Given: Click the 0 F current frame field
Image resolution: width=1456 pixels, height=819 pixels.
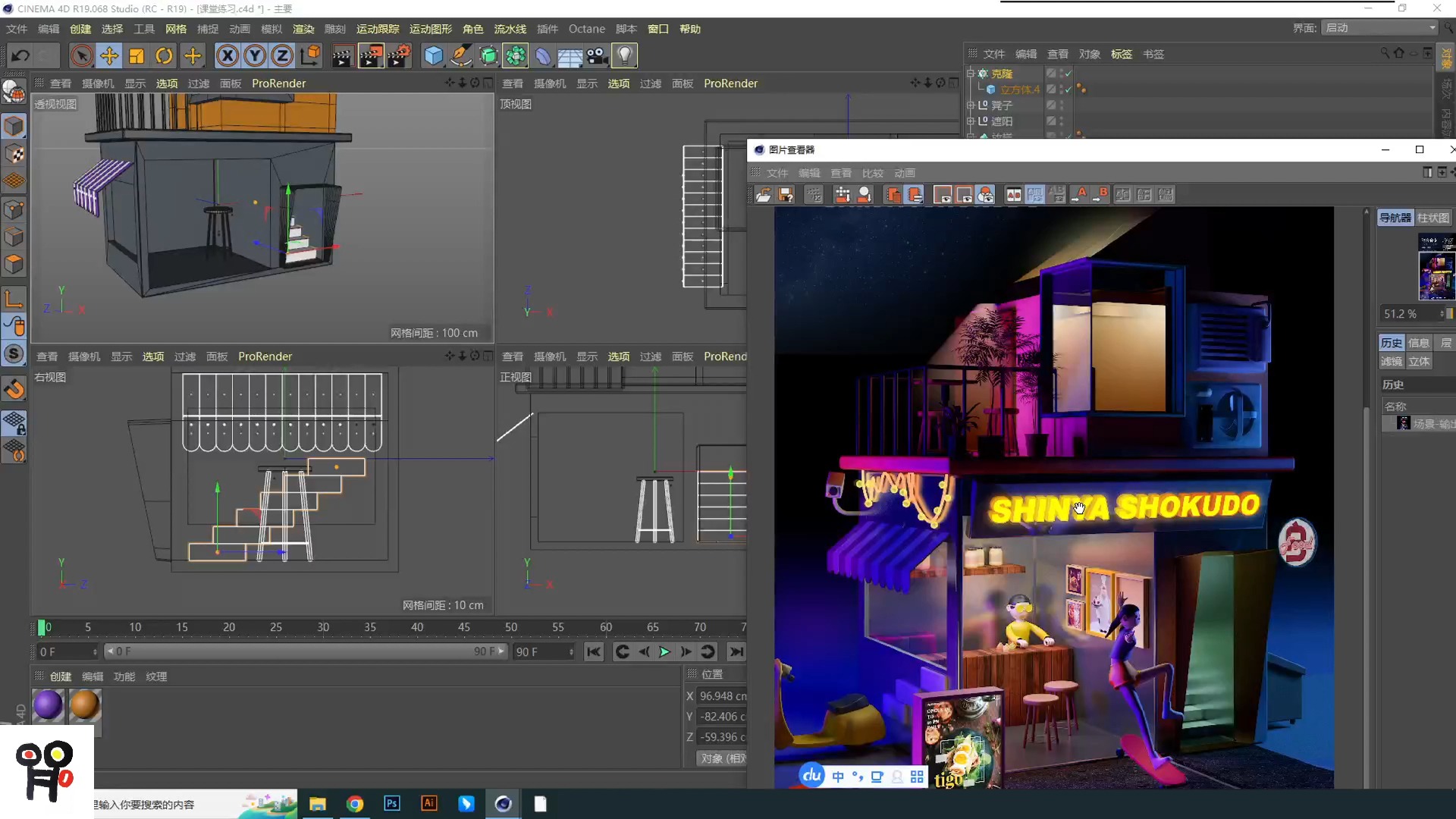Looking at the screenshot, I should (x=68, y=651).
